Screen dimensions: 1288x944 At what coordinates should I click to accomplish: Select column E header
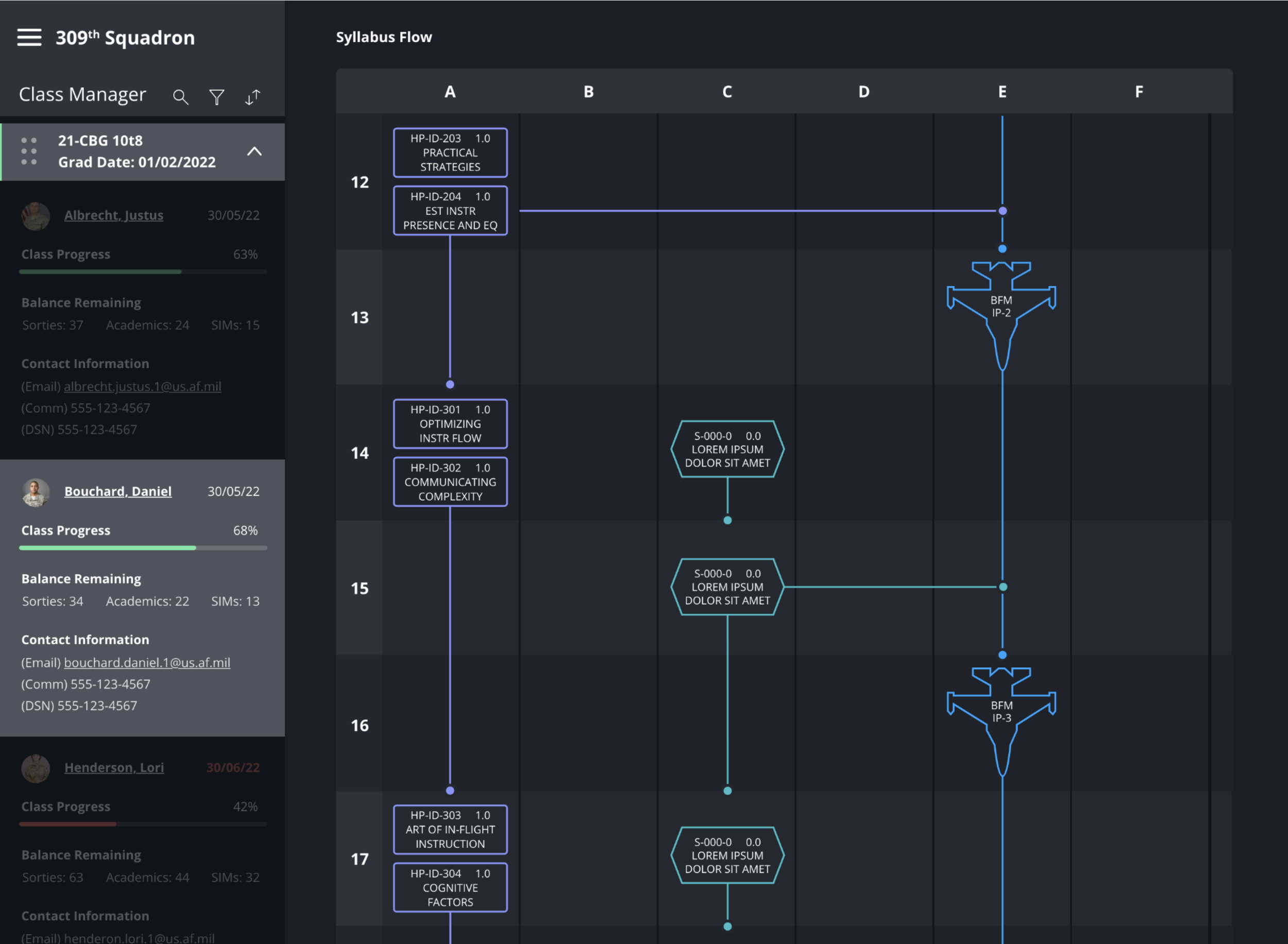pyautogui.click(x=1002, y=92)
